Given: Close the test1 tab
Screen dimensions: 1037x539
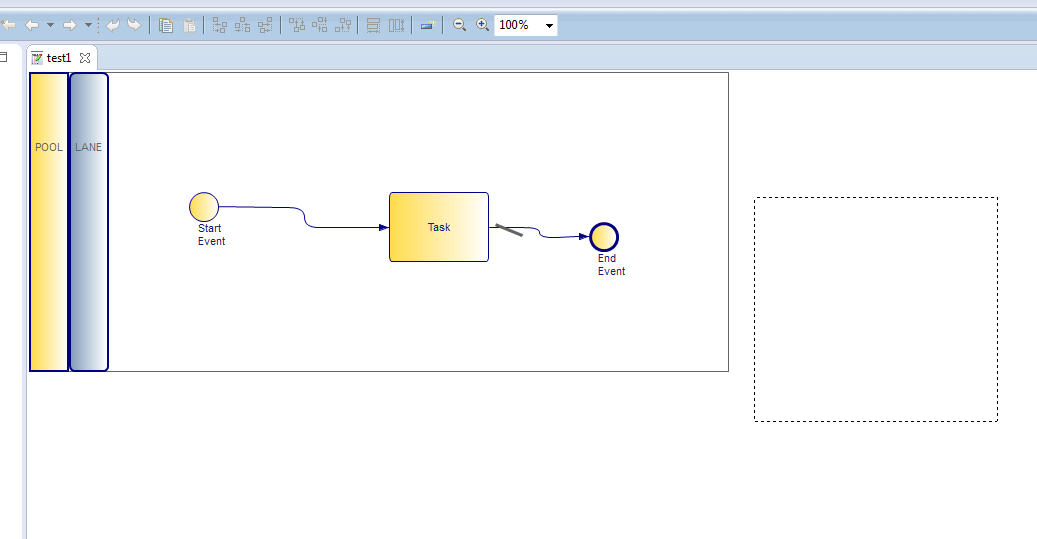Looking at the screenshot, I should tap(85, 58).
